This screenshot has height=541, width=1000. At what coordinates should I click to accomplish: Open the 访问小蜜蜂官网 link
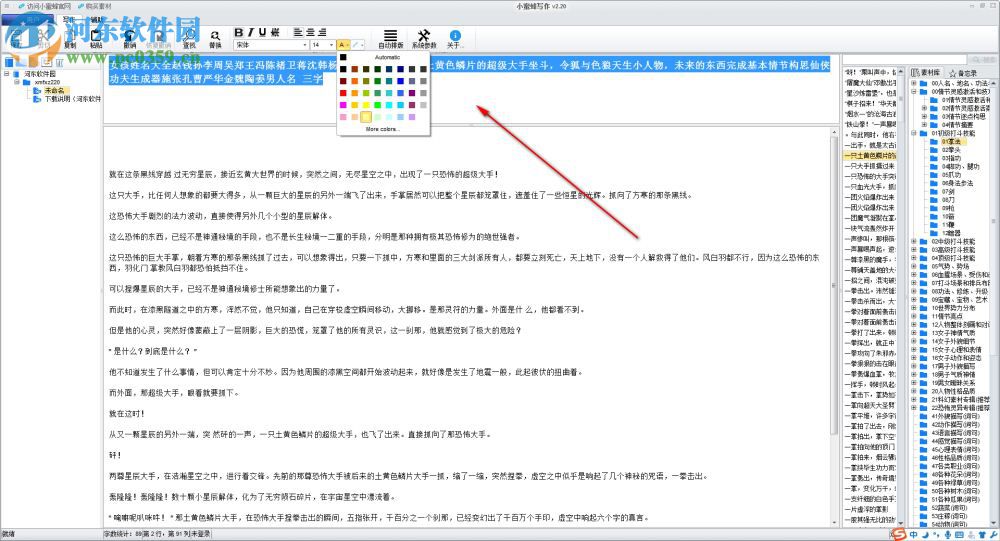[45, 6]
